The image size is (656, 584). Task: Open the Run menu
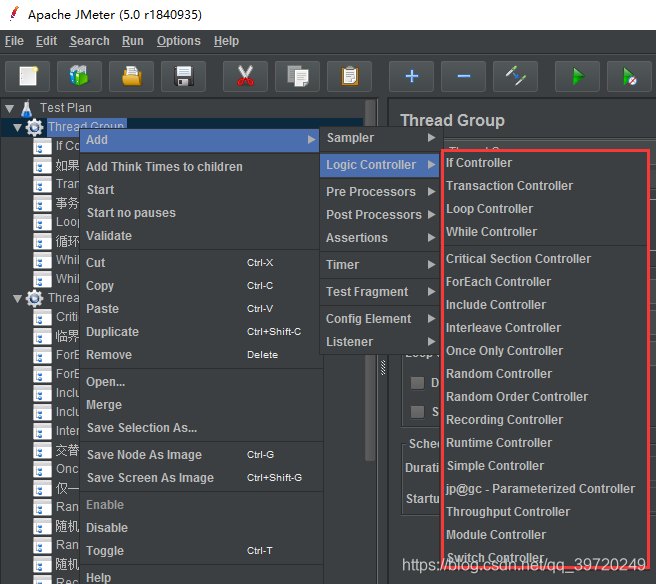coord(133,41)
